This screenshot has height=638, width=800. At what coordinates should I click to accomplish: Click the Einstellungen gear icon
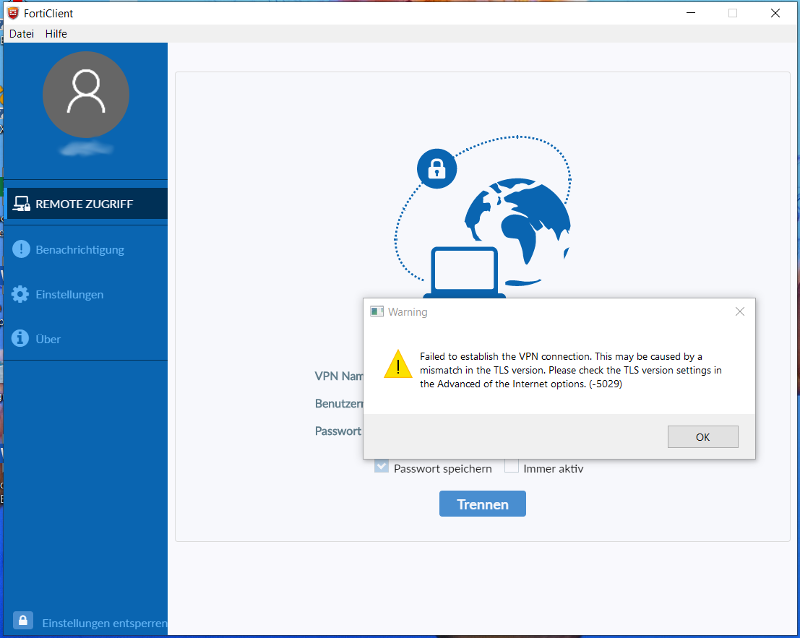[20, 294]
